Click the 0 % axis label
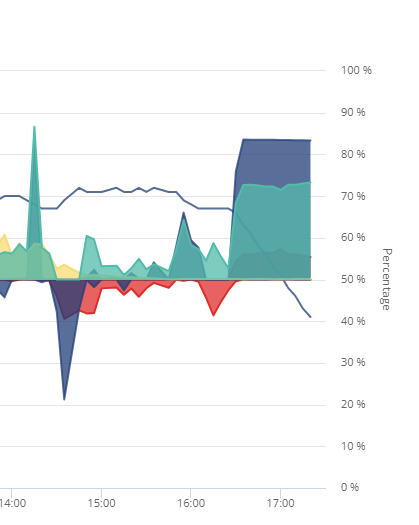 (x=350, y=487)
